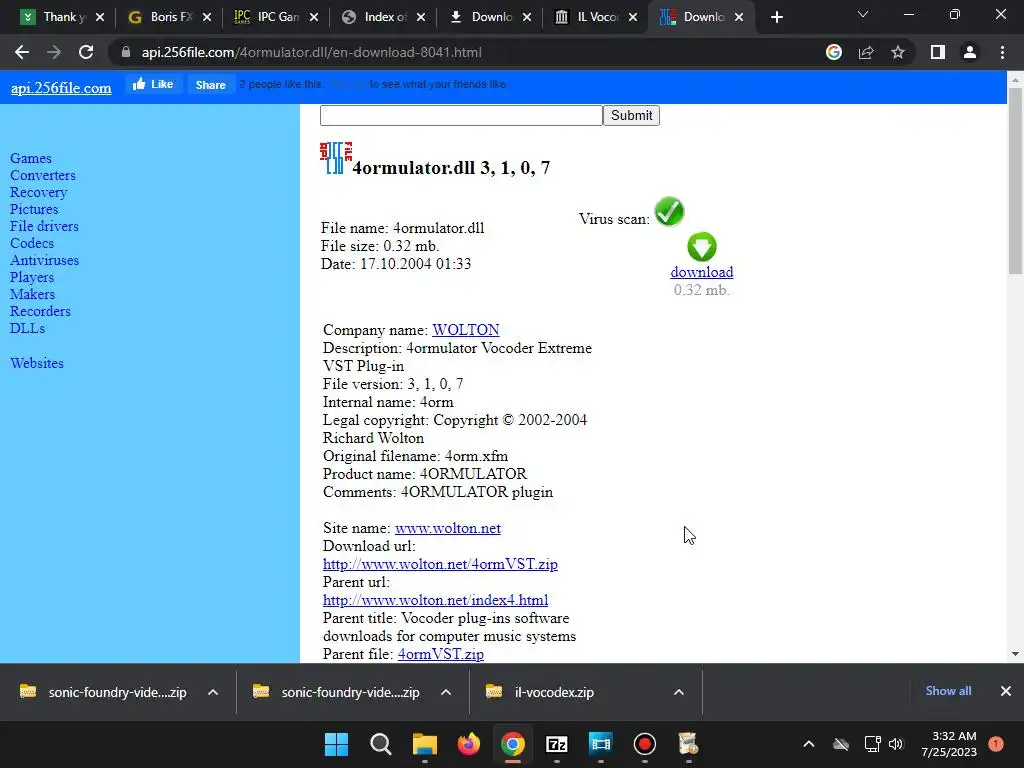1024x768 pixels.
Task: Click the red record app in taskbar
Action: point(645,744)
